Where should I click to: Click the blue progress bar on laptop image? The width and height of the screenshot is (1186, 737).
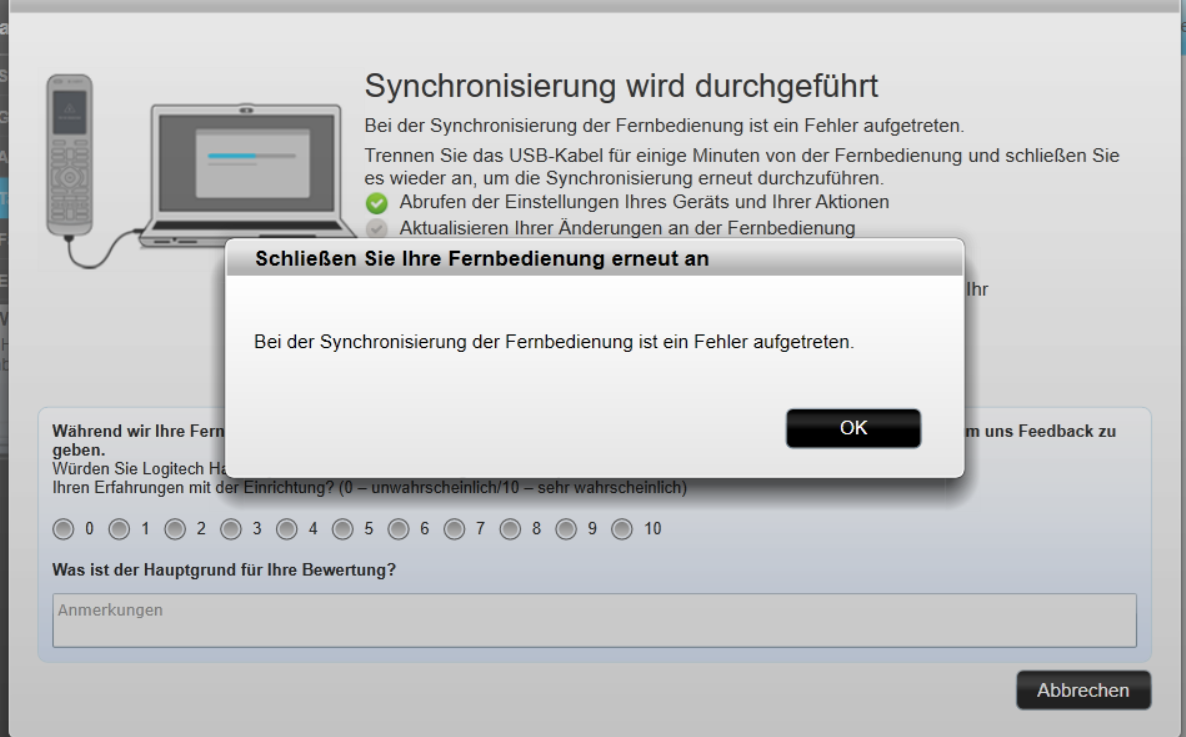[x=234, y=156]
